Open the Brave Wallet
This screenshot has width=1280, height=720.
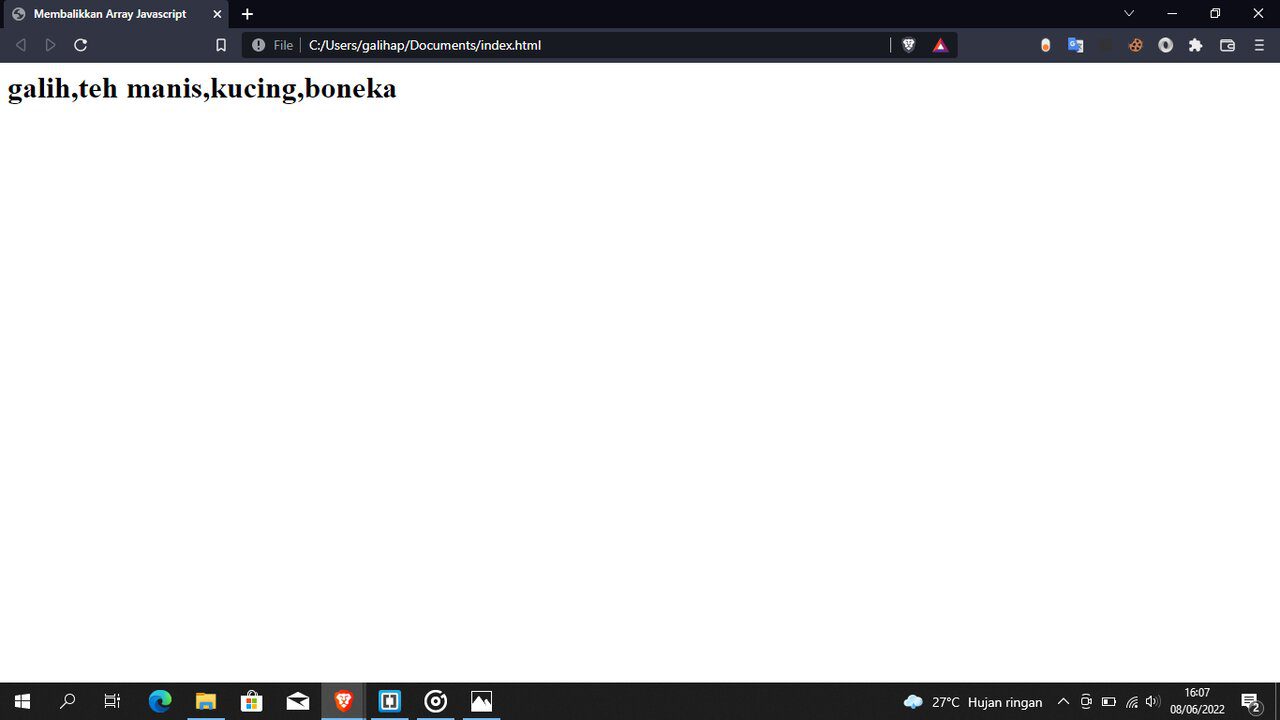pos(1227,45)
